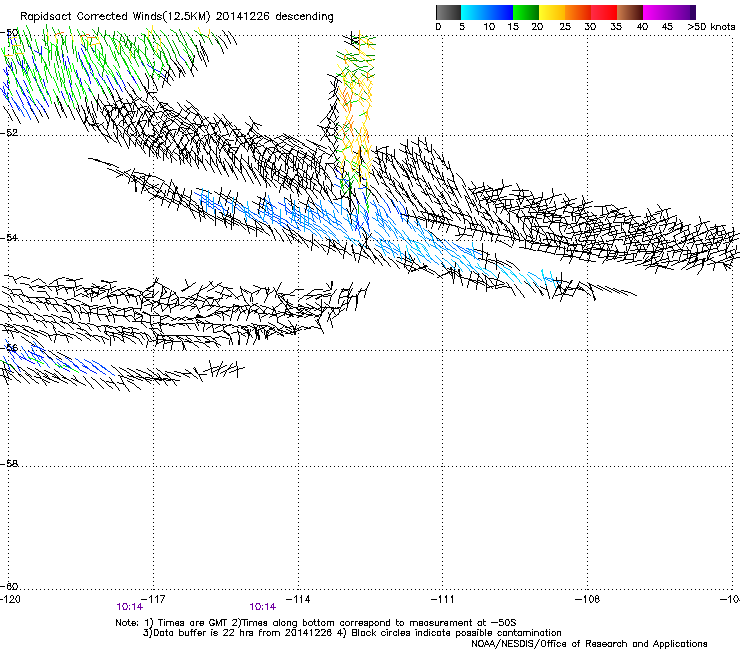Click the 'NOAA/NESDIS/Office of Research and Applications' credit
Screen dimensions: 740x650
tap(589, 644)
